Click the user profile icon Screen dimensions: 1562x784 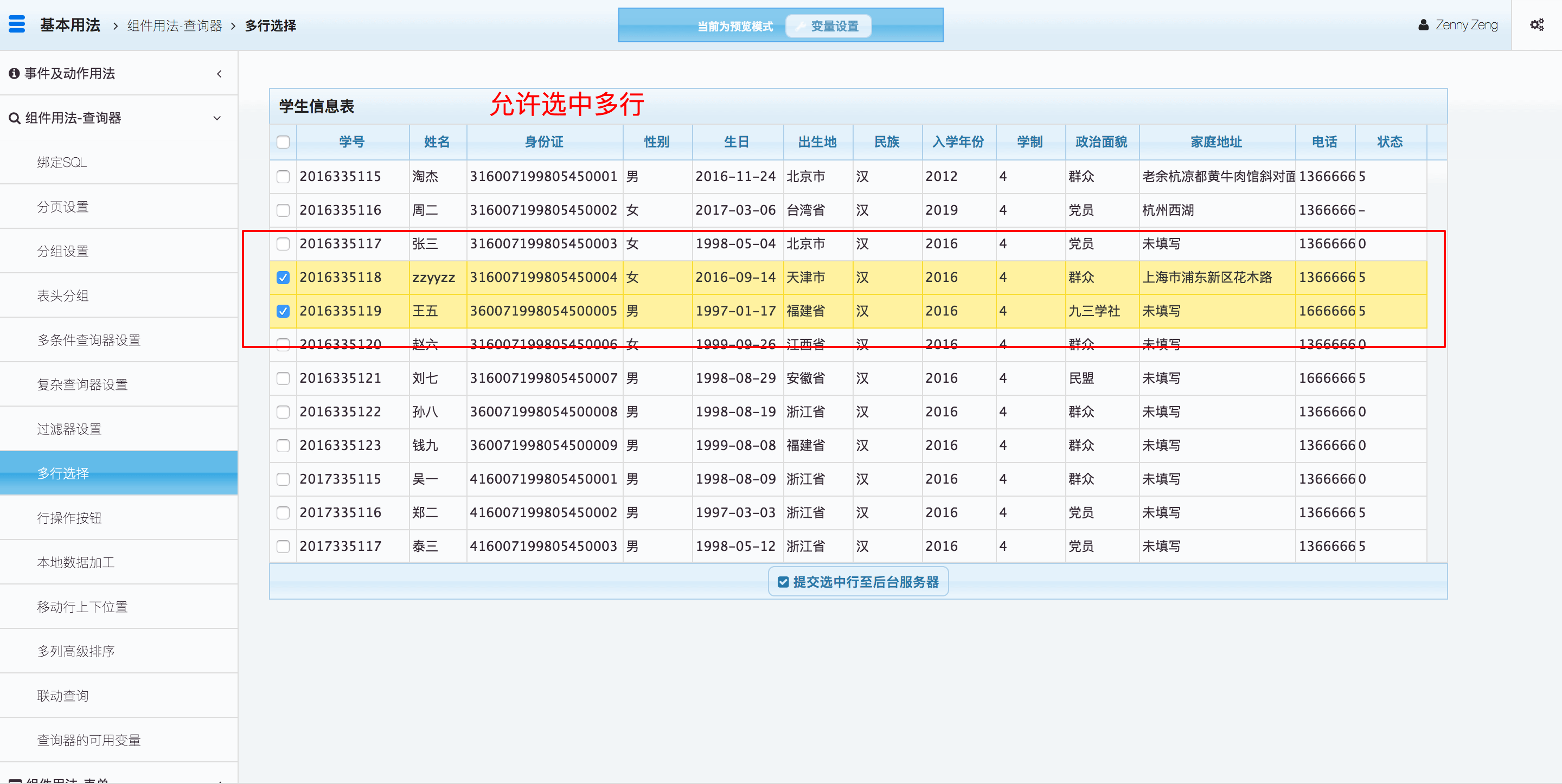pos(1423,25)
